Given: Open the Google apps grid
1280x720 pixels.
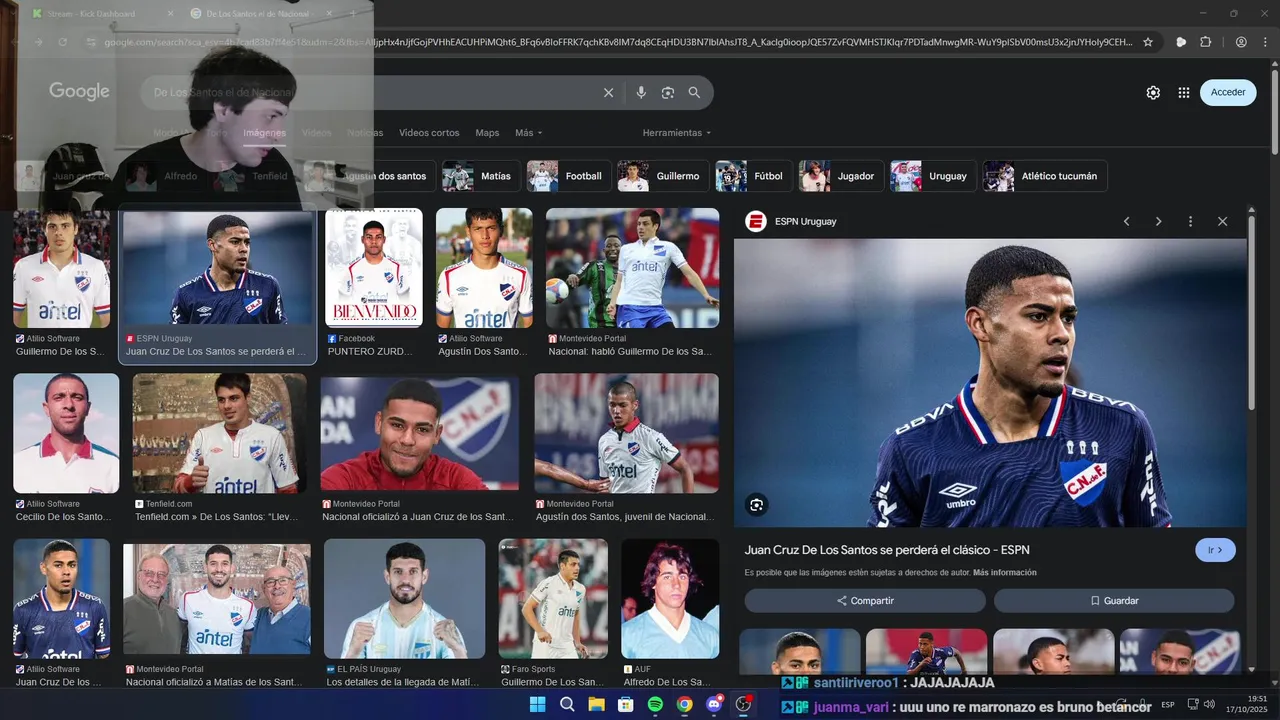Looking at the screenshot, I should coord(1184,92).
